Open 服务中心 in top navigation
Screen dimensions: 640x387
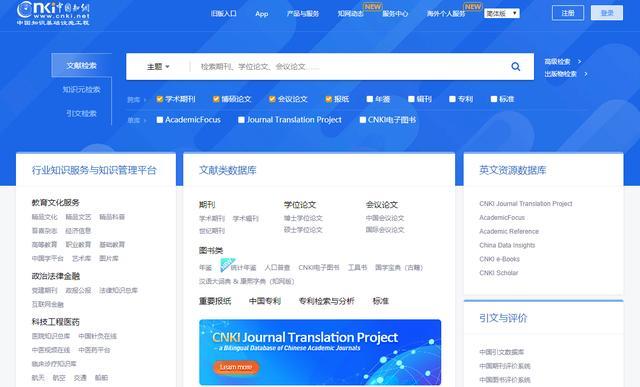[395, 13]
